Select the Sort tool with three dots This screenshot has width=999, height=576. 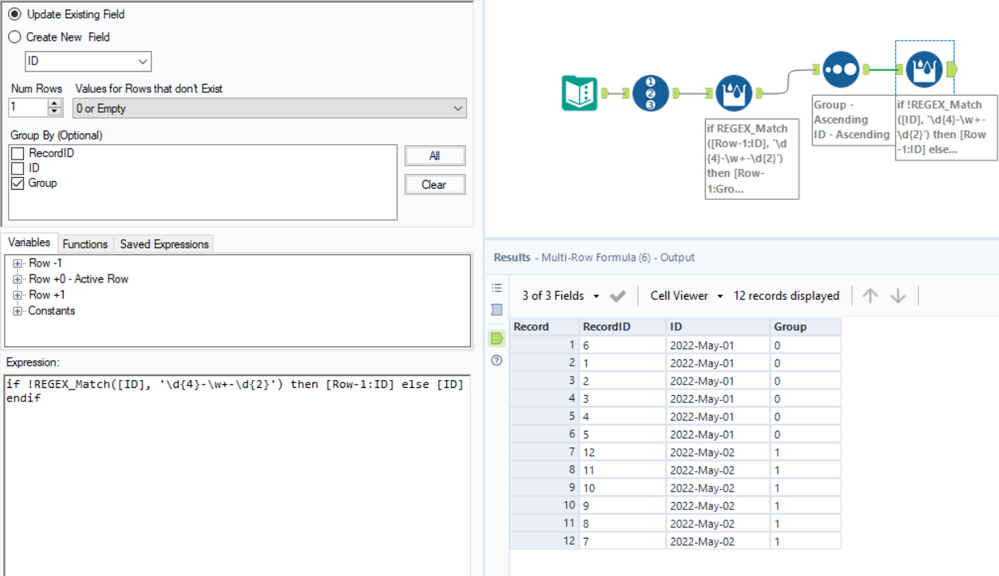(x=841, y=69)
